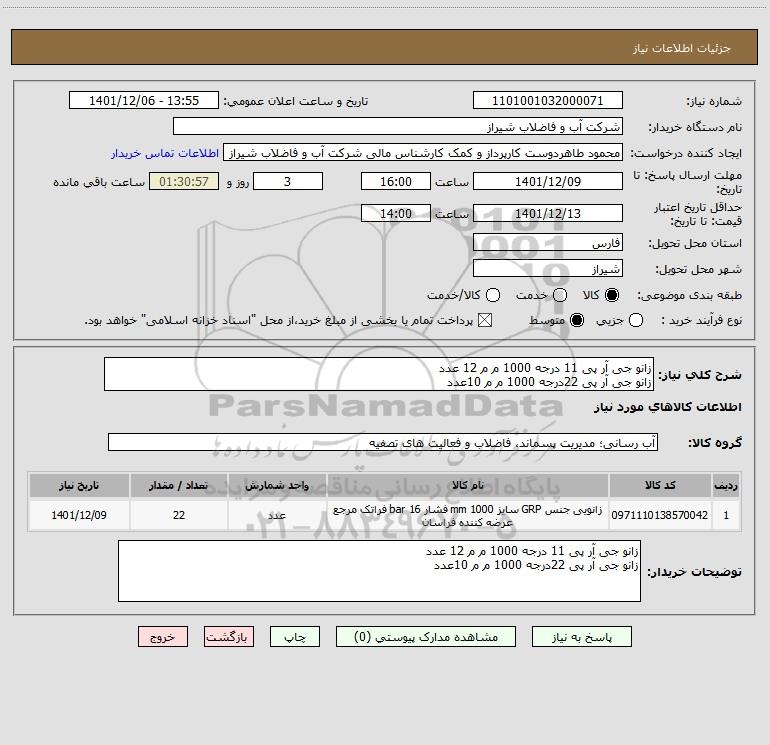Select the خدمت radio button
Screen dimensions: 770x745
(560, 295)
